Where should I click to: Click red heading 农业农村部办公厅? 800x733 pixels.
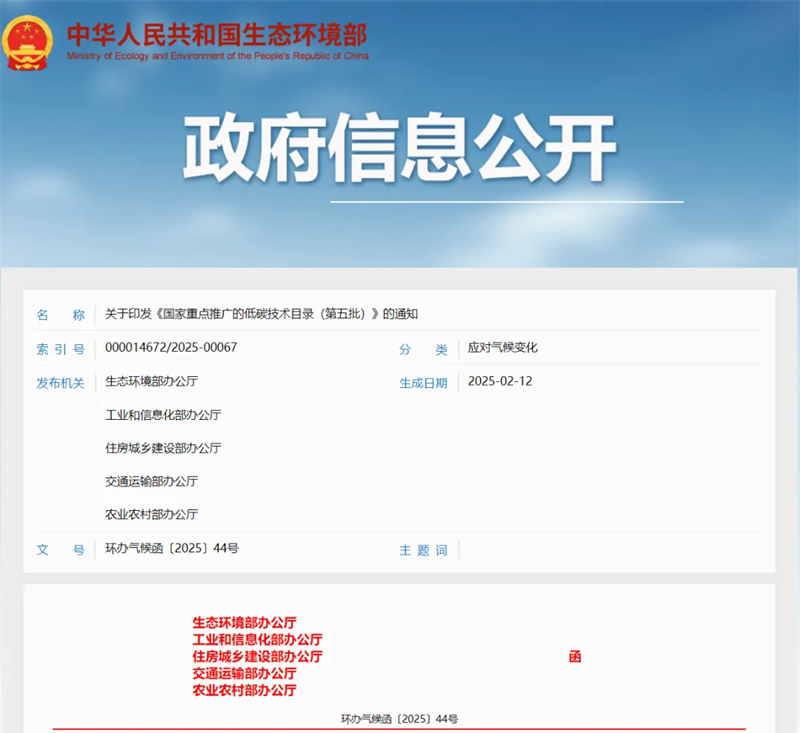pos(244,690)
